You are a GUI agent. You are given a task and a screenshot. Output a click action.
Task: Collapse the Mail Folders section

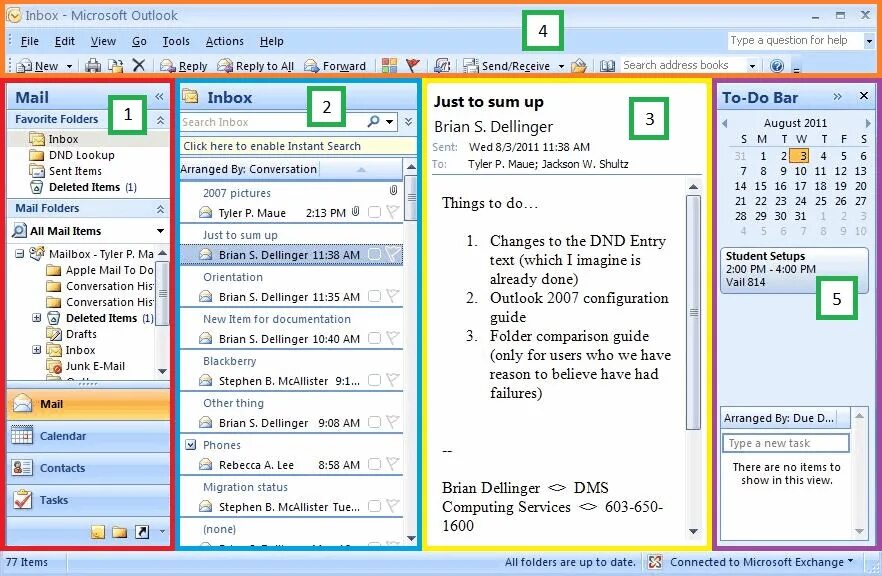(x=160, y=209)
